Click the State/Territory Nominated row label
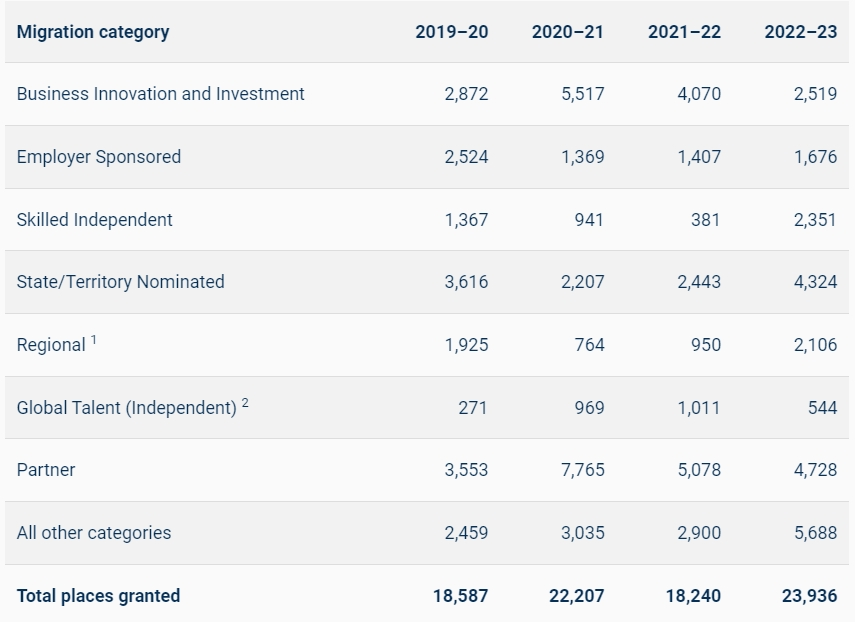The height and width of the screenshot is (622, 855). coord(121,282)
